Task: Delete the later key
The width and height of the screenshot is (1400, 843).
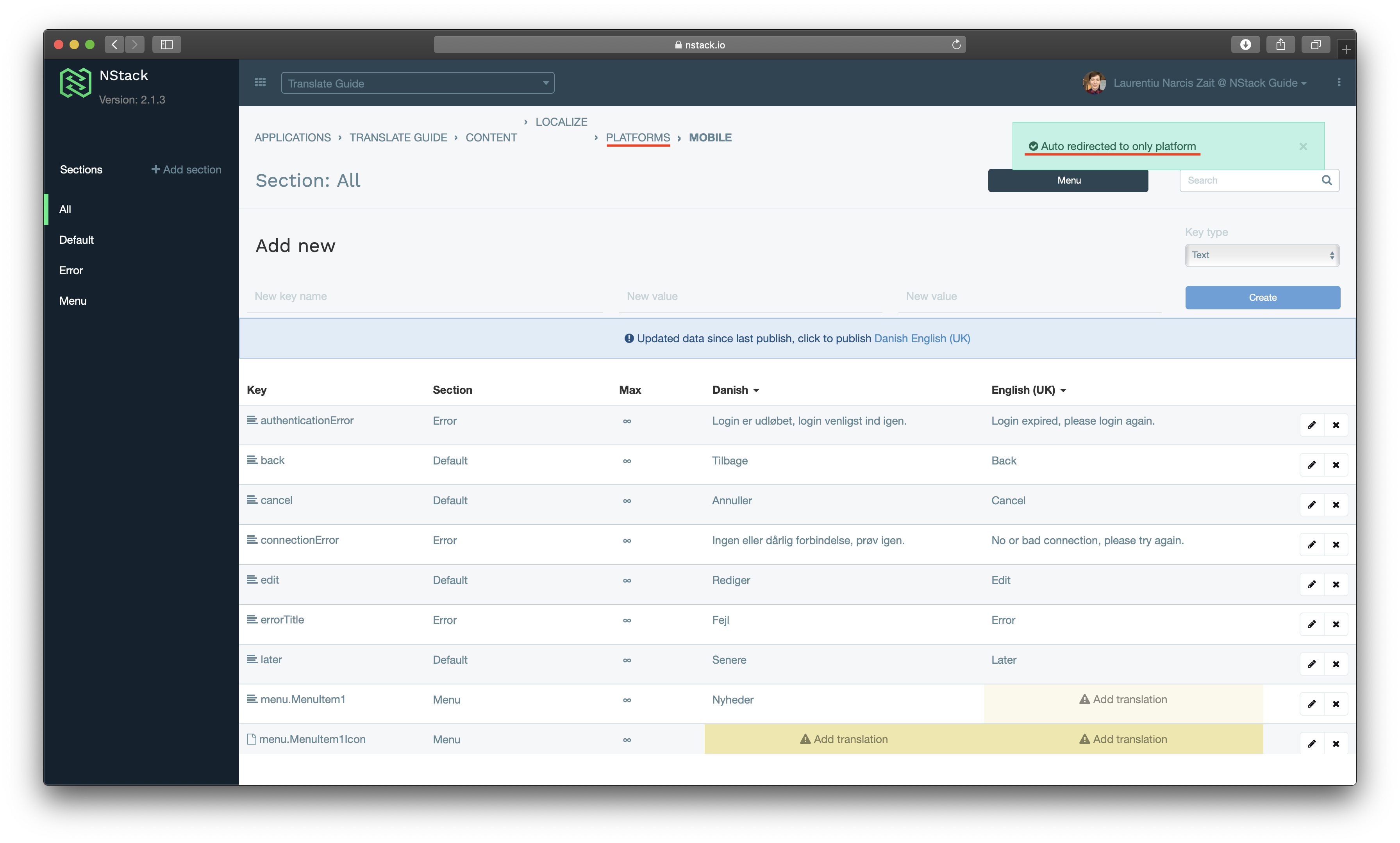Action: (x=1336, y=663)
